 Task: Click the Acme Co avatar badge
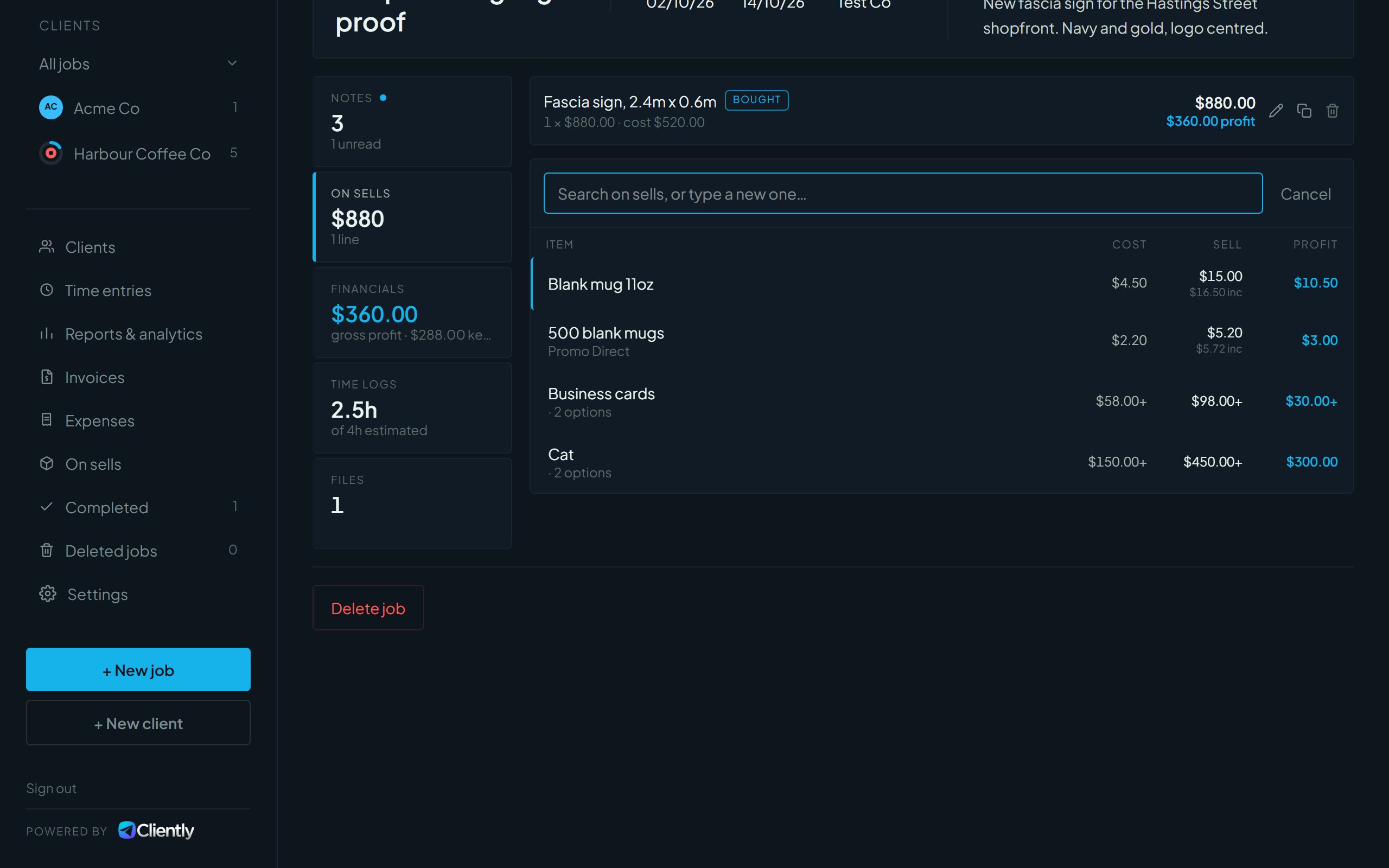click(x=51, y=107)
